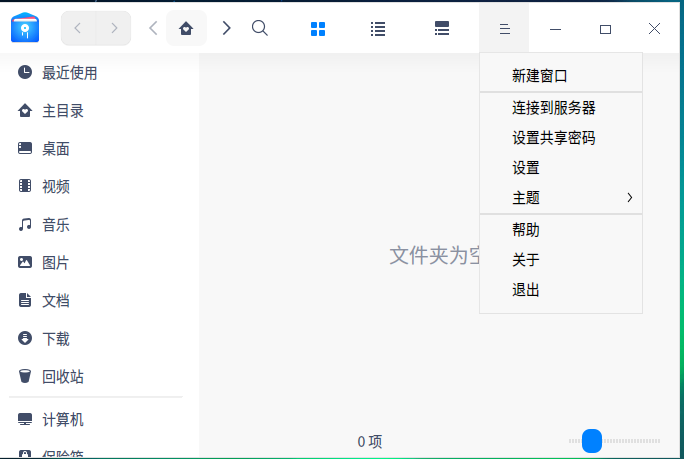Navigate to 回收站 in the sidebar
Viewport: 684px width, 459px height.
(62, 377)
